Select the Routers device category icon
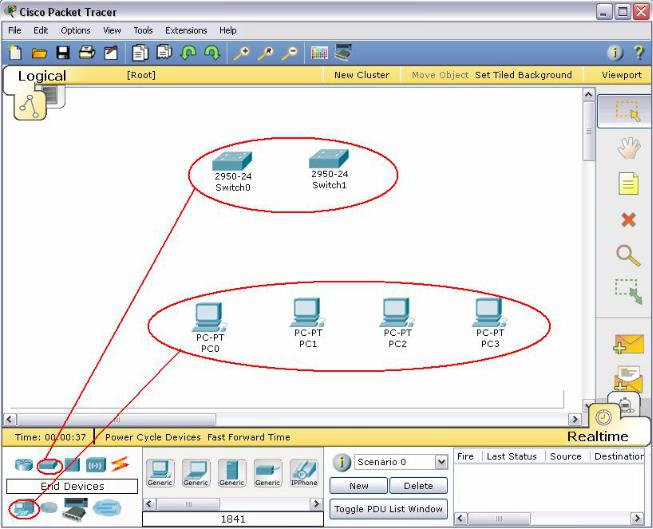 [x=24, y=464]
